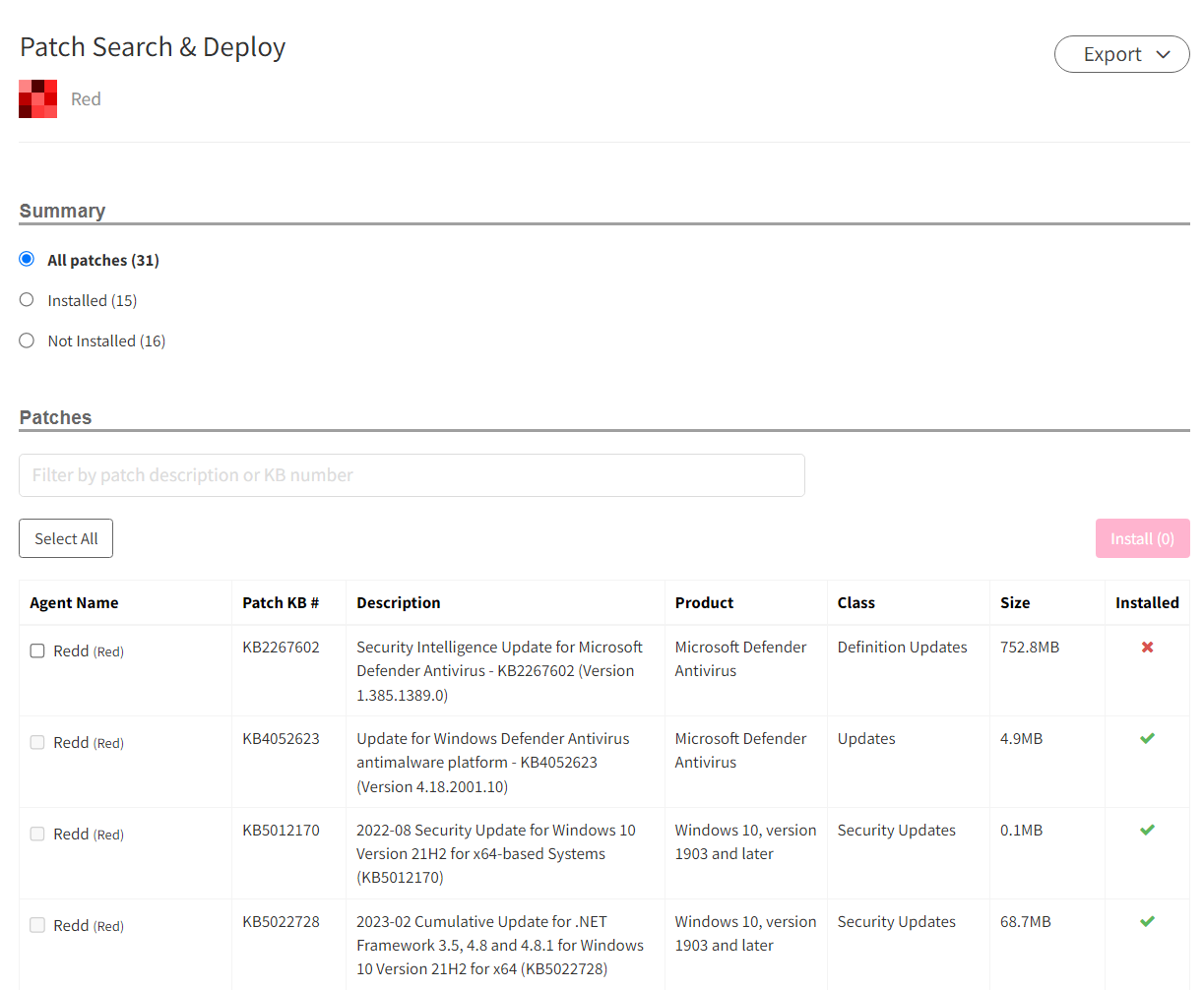
Task: Select the All patches (31) radio button
Action: tap(27, 259)
